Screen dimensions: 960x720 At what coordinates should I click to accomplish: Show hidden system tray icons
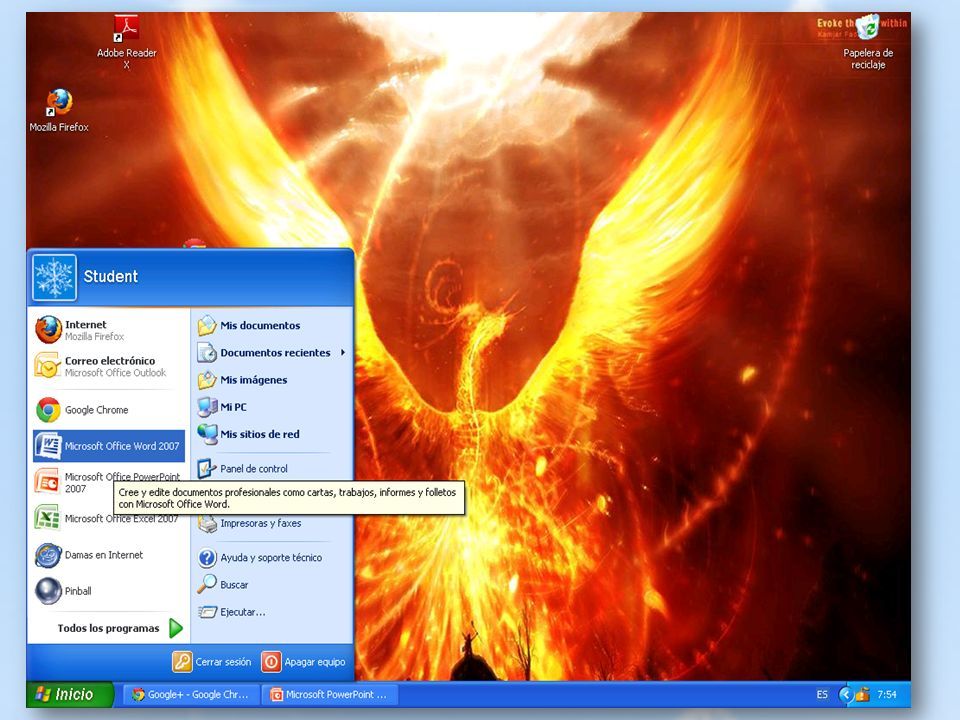(x=846, y=694)
